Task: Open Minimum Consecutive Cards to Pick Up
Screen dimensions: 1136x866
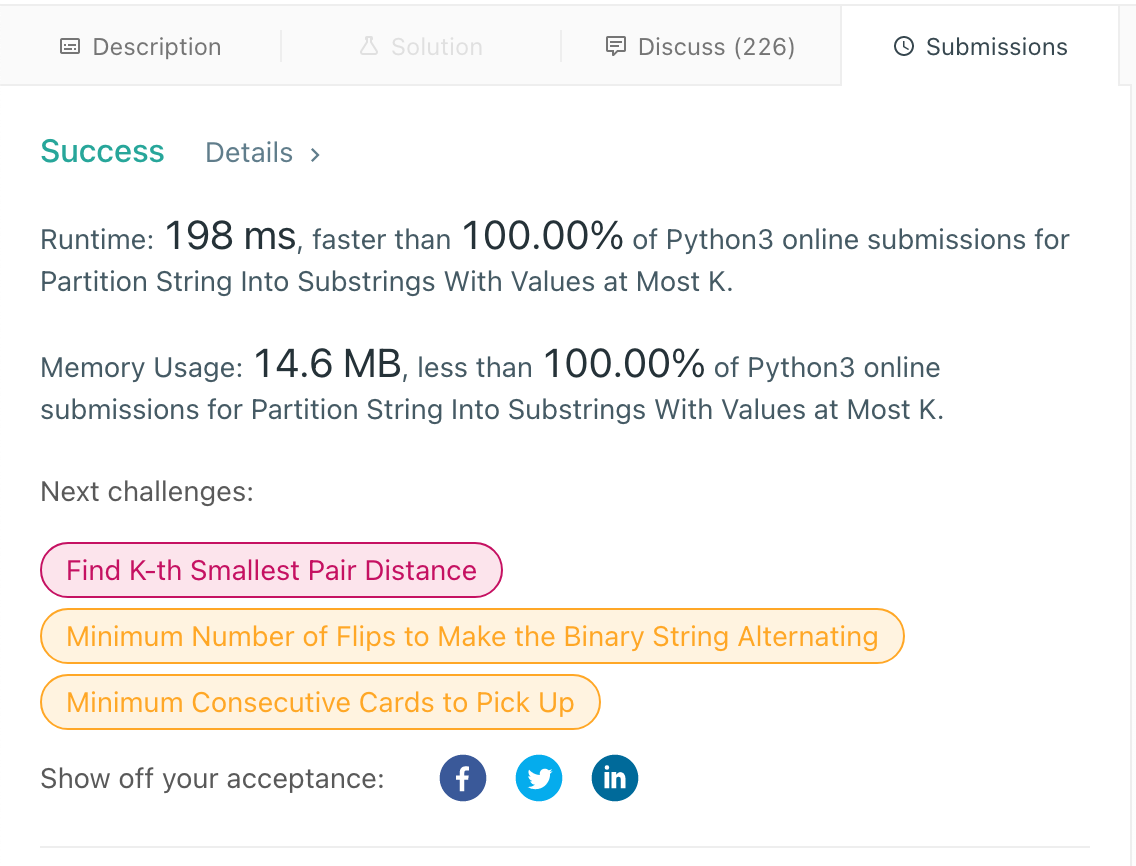Action: (x=320, y=702)
